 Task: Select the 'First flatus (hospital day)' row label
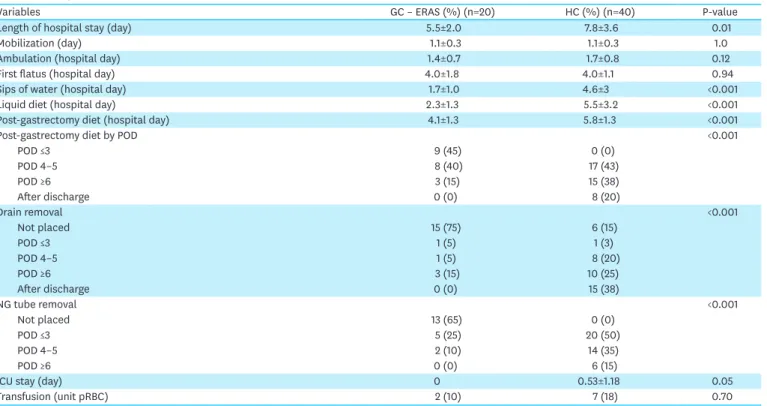click(57, 74)
